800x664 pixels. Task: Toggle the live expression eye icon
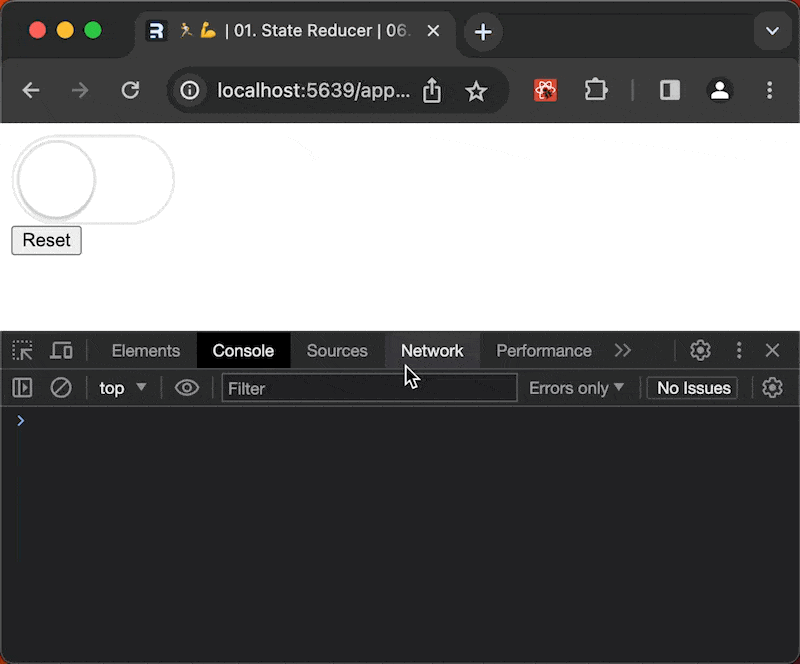pyautogui.click(x=187, y=388)
